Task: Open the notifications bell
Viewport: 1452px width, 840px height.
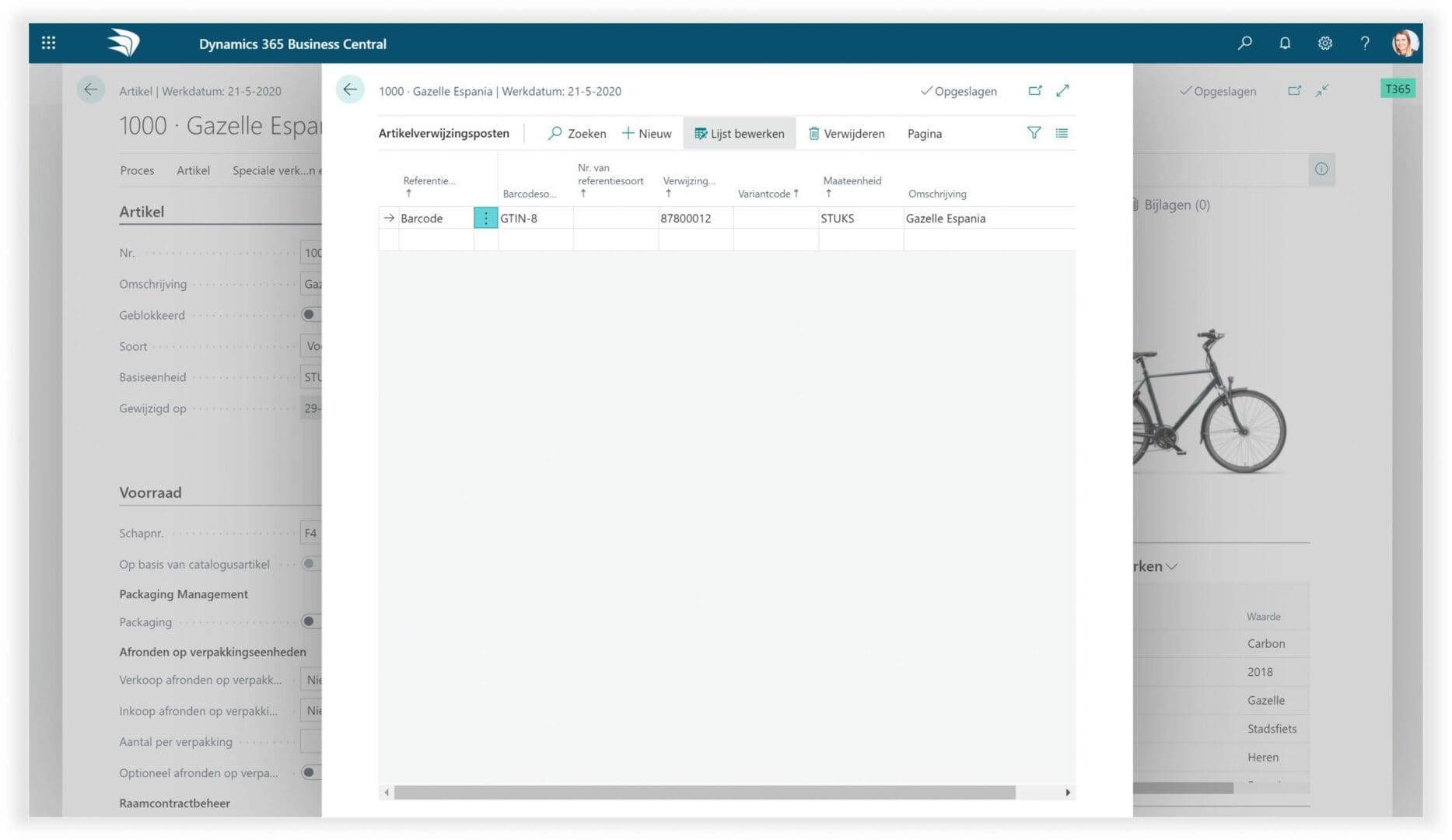Action: [1285, 44]
